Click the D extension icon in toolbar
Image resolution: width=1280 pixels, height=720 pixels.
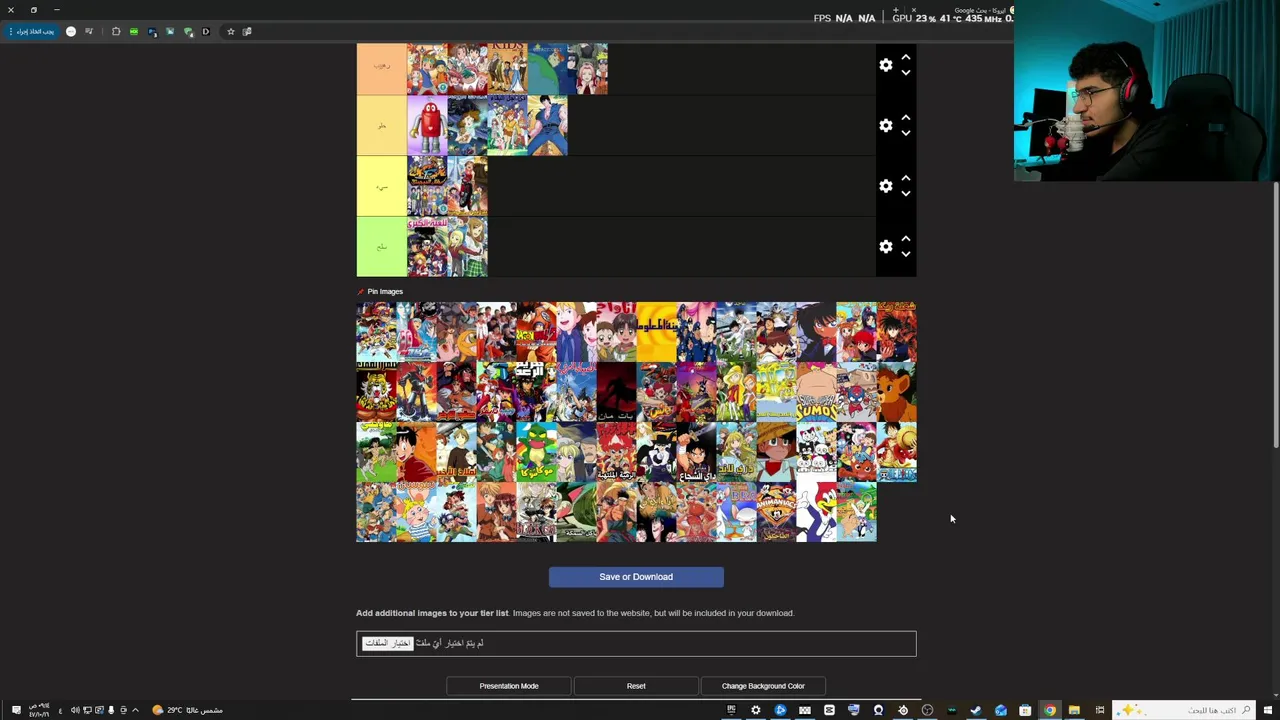coord(206,31)
